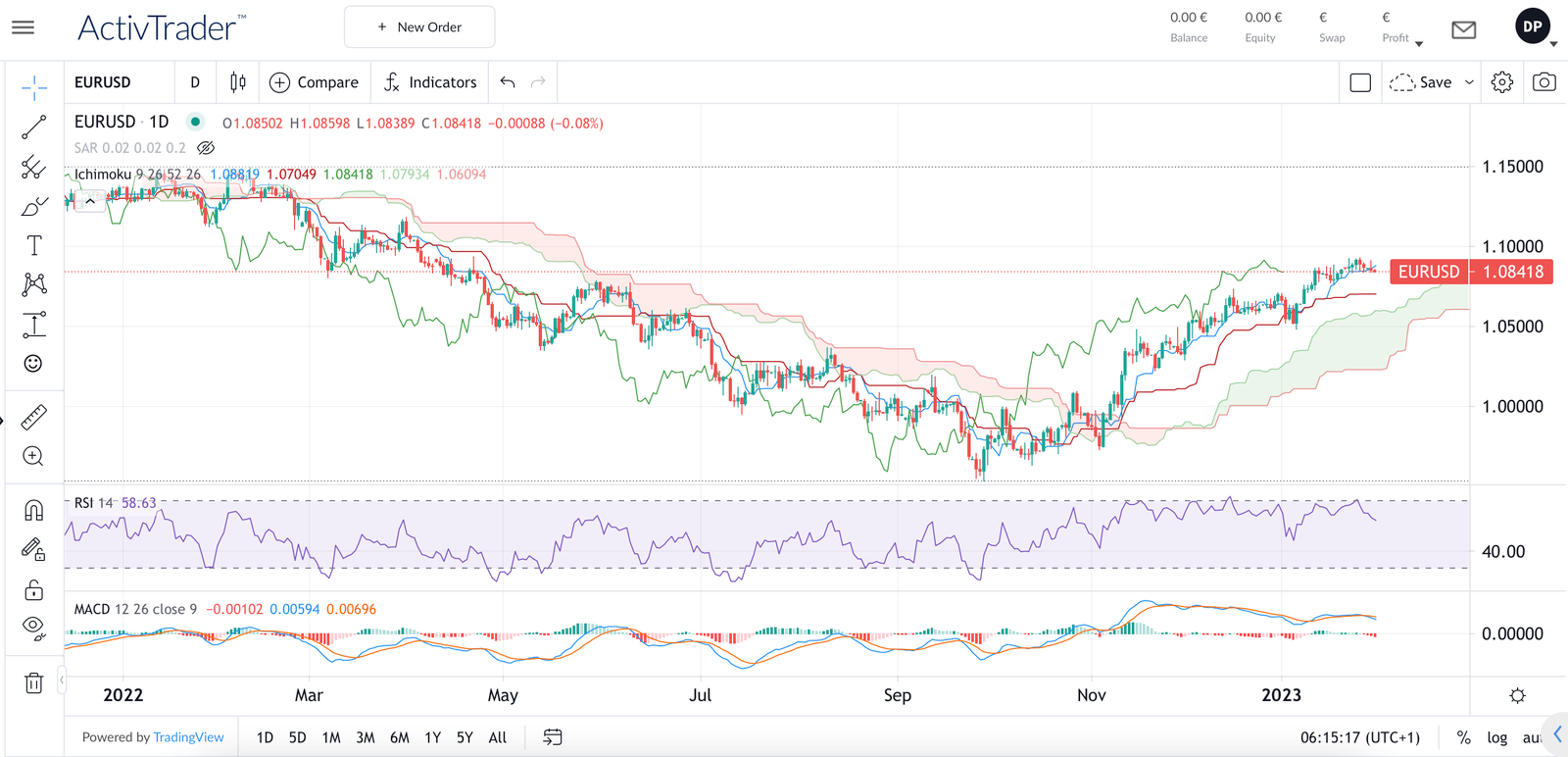Select the Text annotation tool
This screenshot has height=757, width=1568.
point(33,245)
